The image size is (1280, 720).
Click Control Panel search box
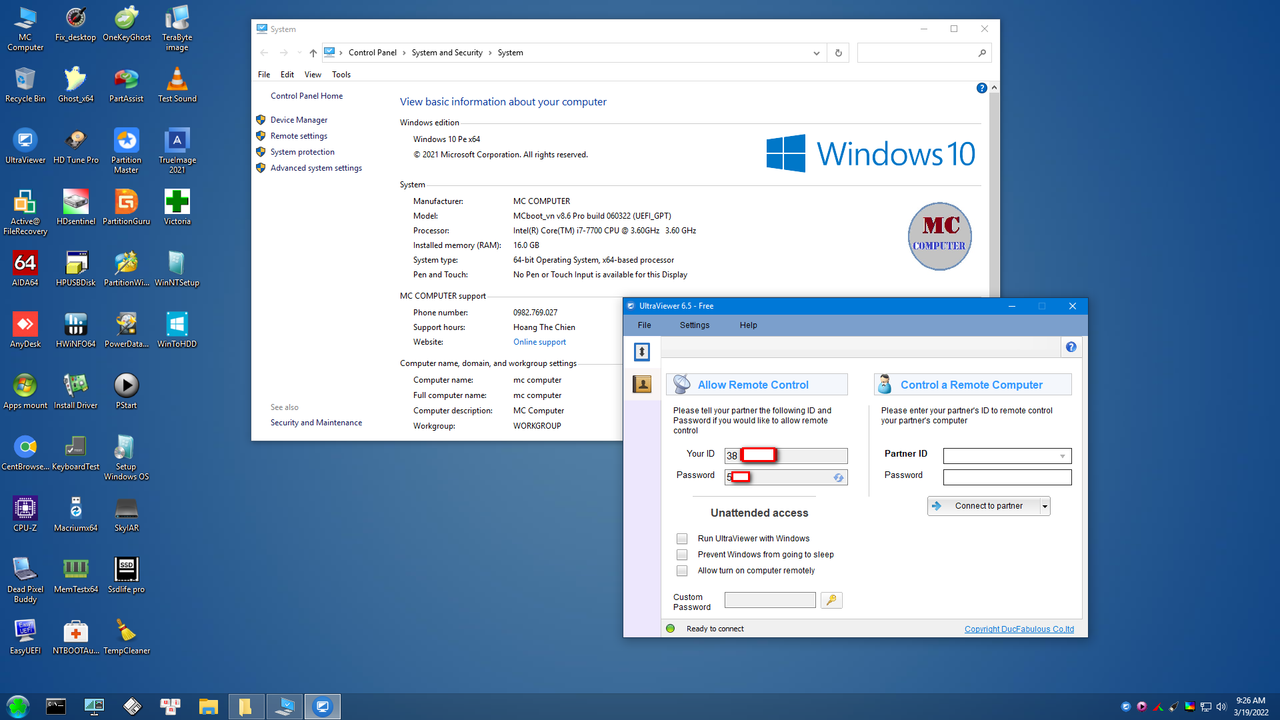[924, 53]
